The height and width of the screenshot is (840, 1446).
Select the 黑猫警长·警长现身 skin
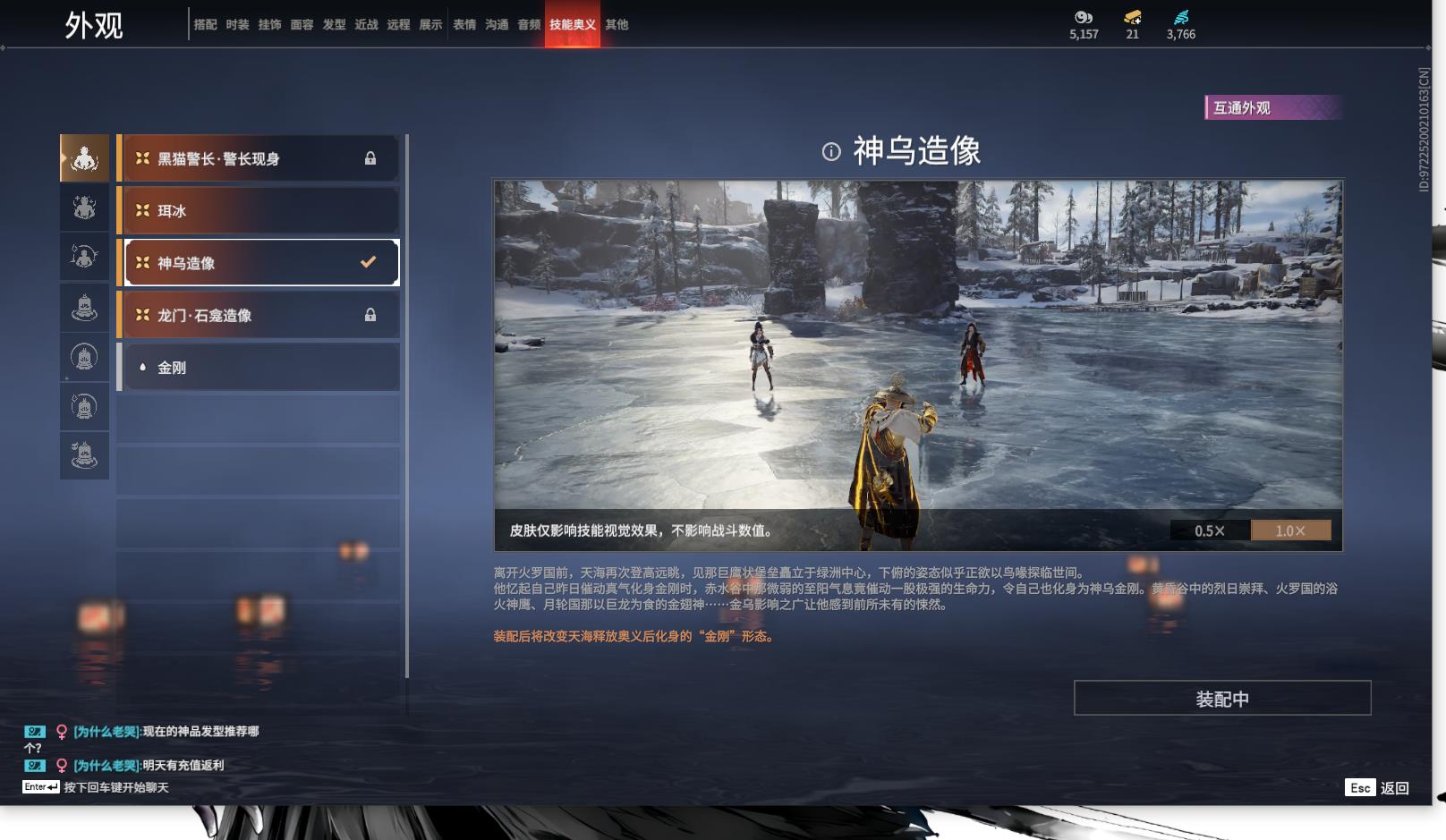click(259, 158)
